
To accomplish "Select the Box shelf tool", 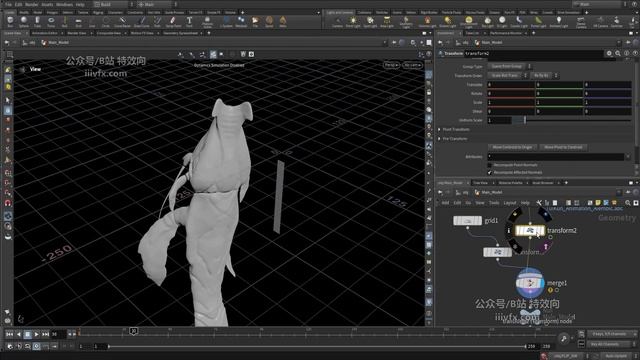I will click(10, 22).
